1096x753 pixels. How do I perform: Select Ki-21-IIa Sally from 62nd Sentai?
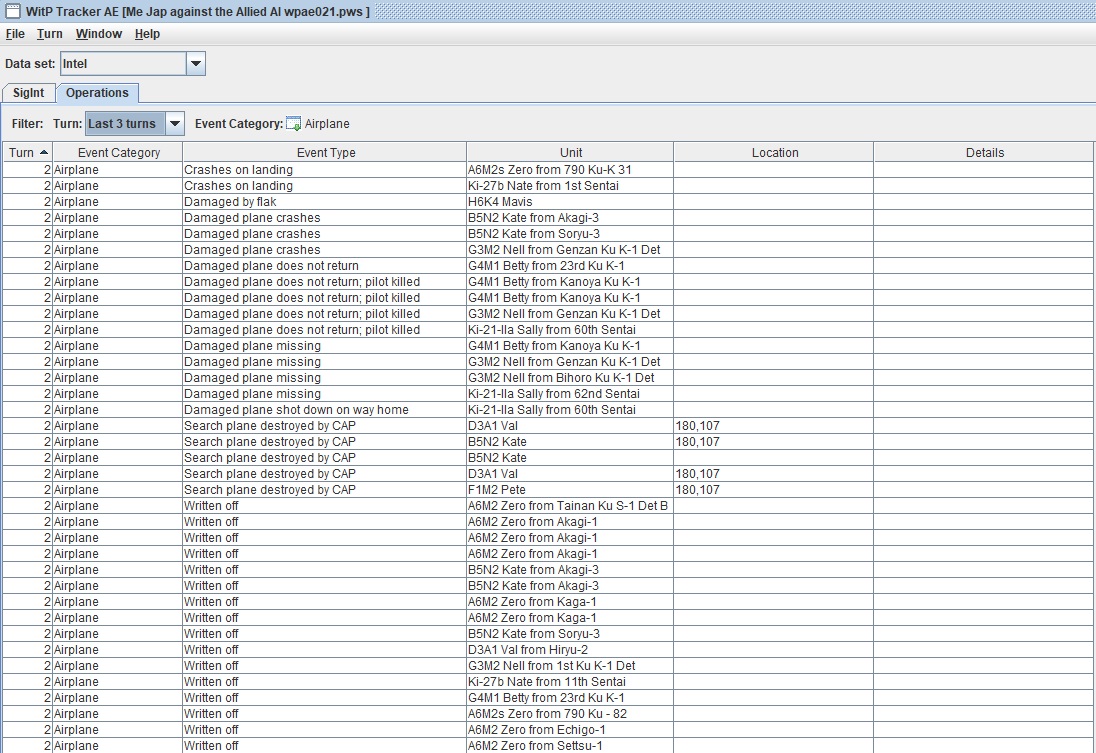pos(570,394)
